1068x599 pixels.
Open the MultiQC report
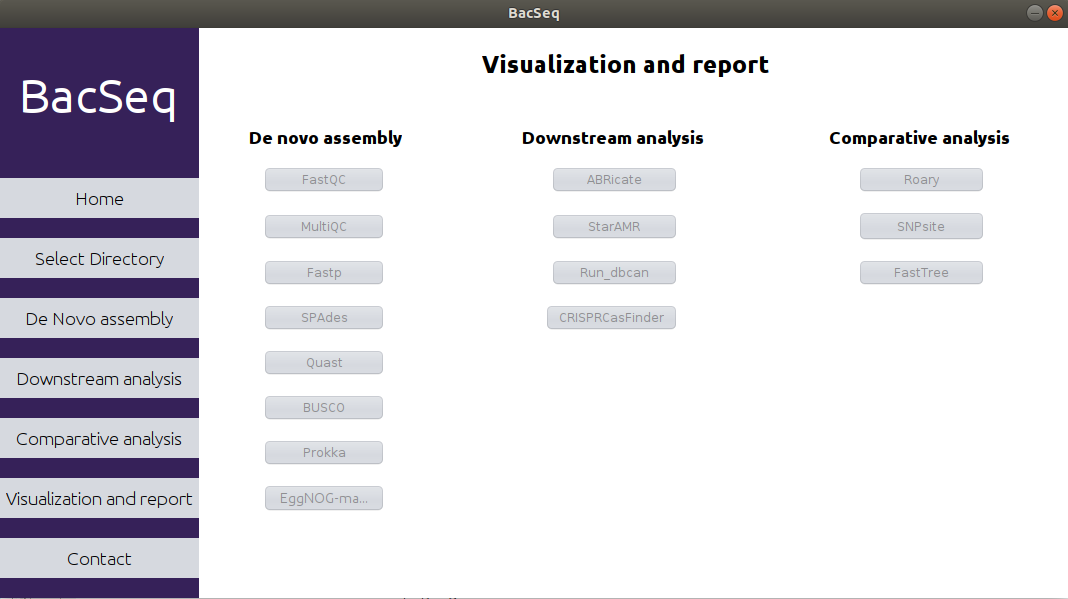click(324, 227)
